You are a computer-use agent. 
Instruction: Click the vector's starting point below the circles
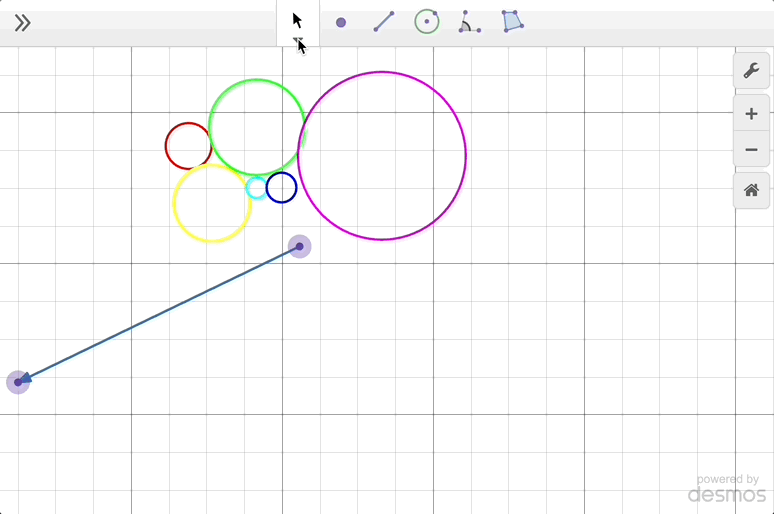click(x=299, y=246)
